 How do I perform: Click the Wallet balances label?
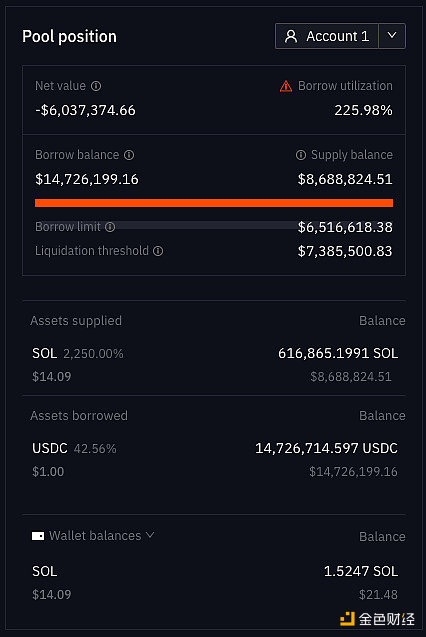click(95, 536)
